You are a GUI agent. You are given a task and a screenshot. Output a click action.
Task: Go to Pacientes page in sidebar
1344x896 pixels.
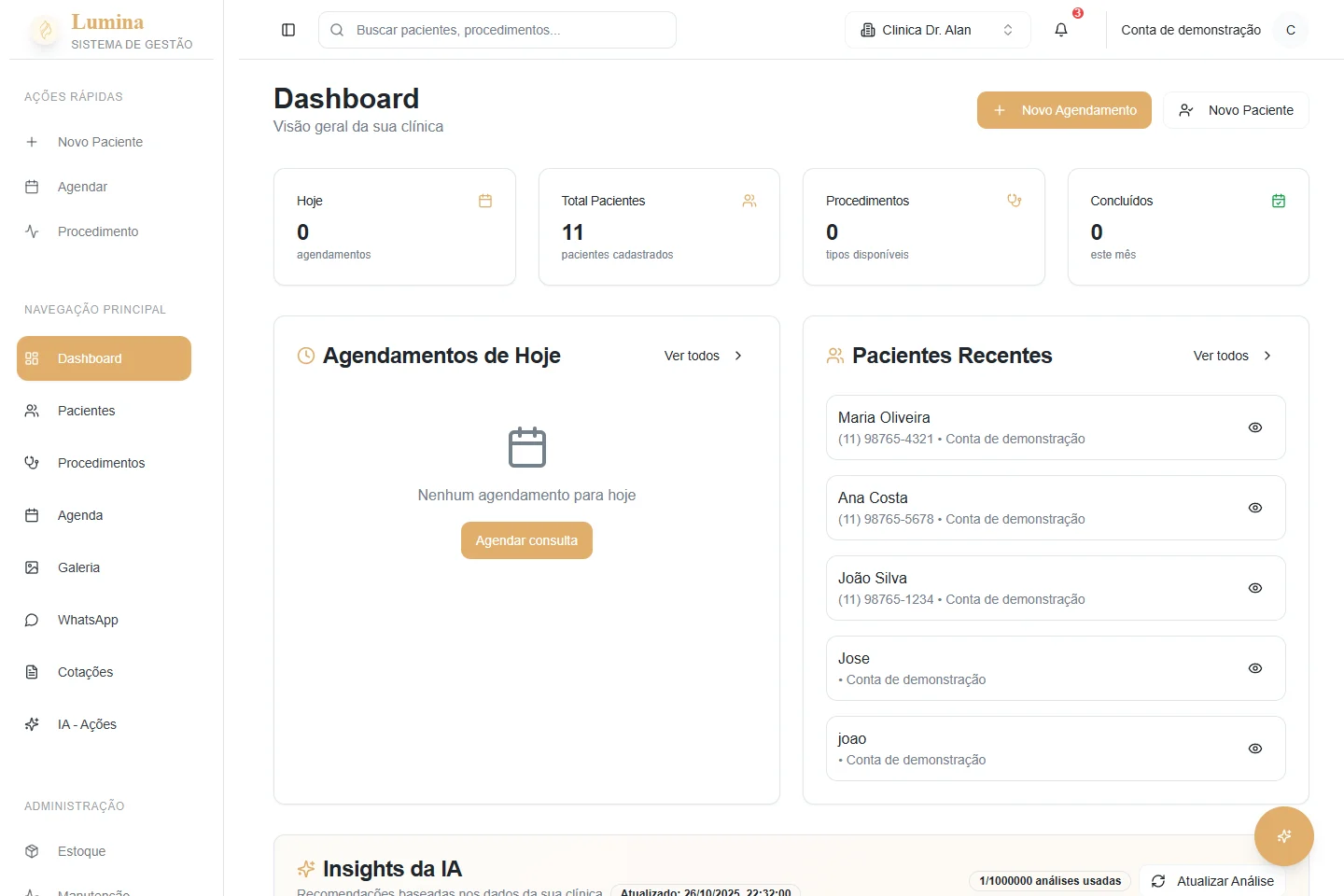(104, 411)
